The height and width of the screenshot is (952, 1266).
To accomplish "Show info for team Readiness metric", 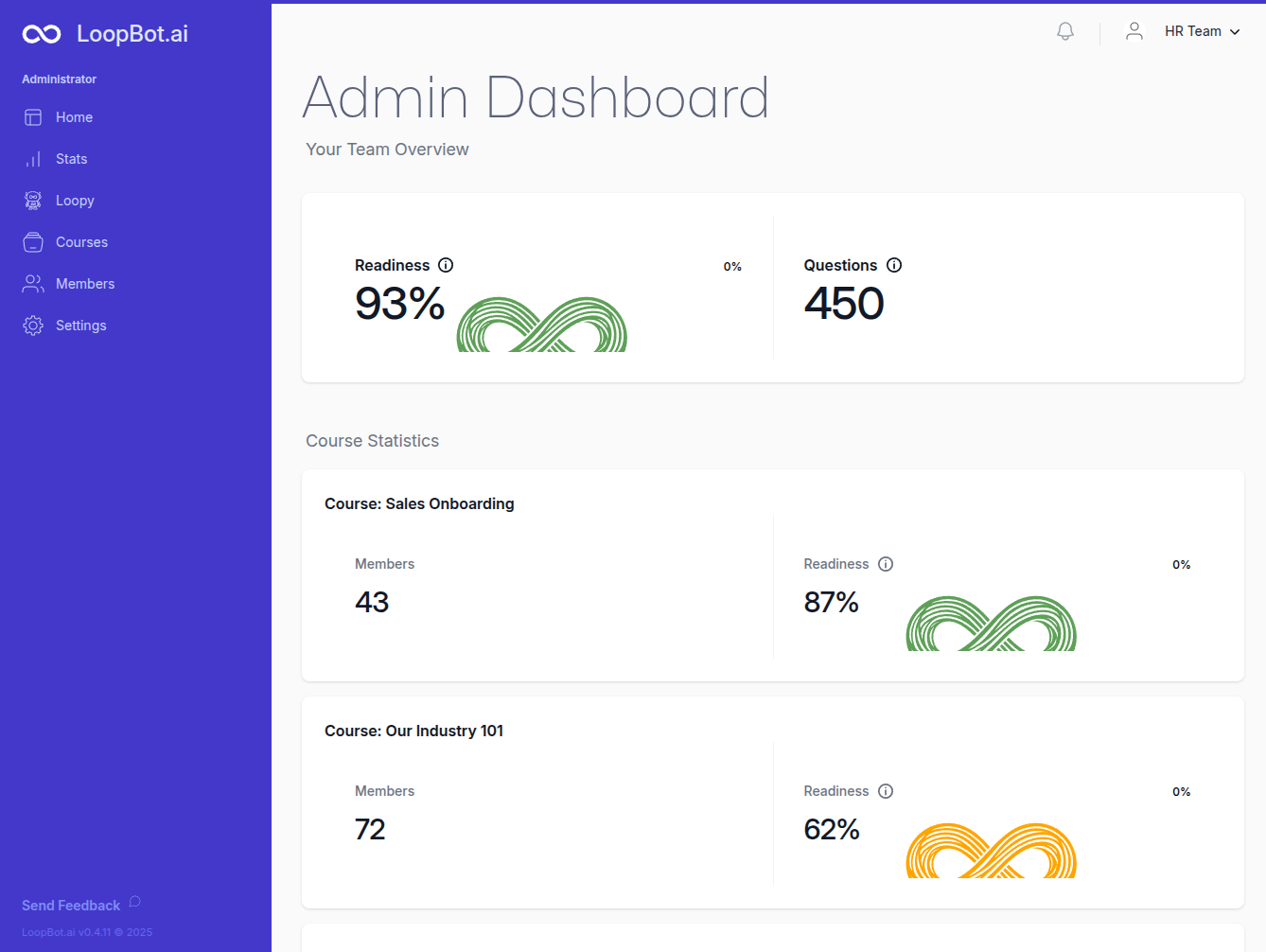I will tap(446, 265).
